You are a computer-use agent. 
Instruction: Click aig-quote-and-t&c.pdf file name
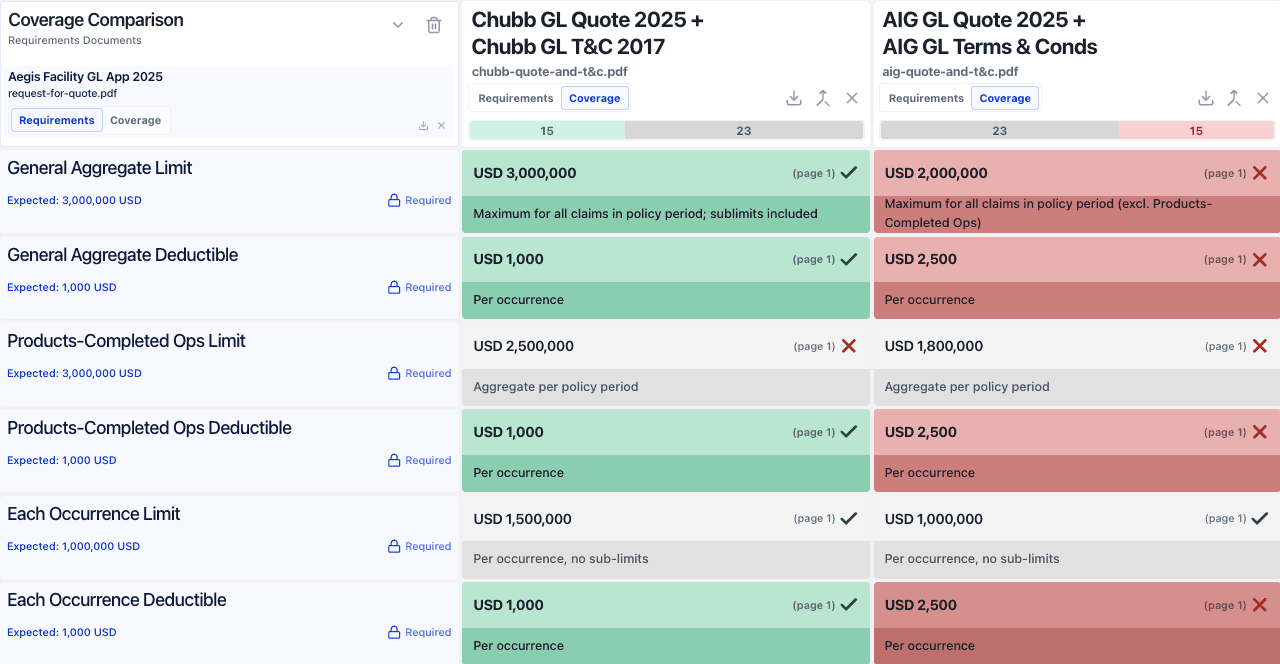(951, 72)
